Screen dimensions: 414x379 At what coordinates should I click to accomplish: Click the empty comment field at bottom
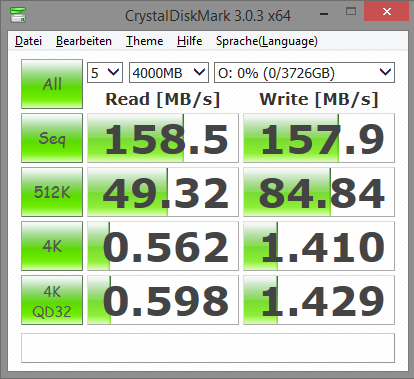[208, 348]
